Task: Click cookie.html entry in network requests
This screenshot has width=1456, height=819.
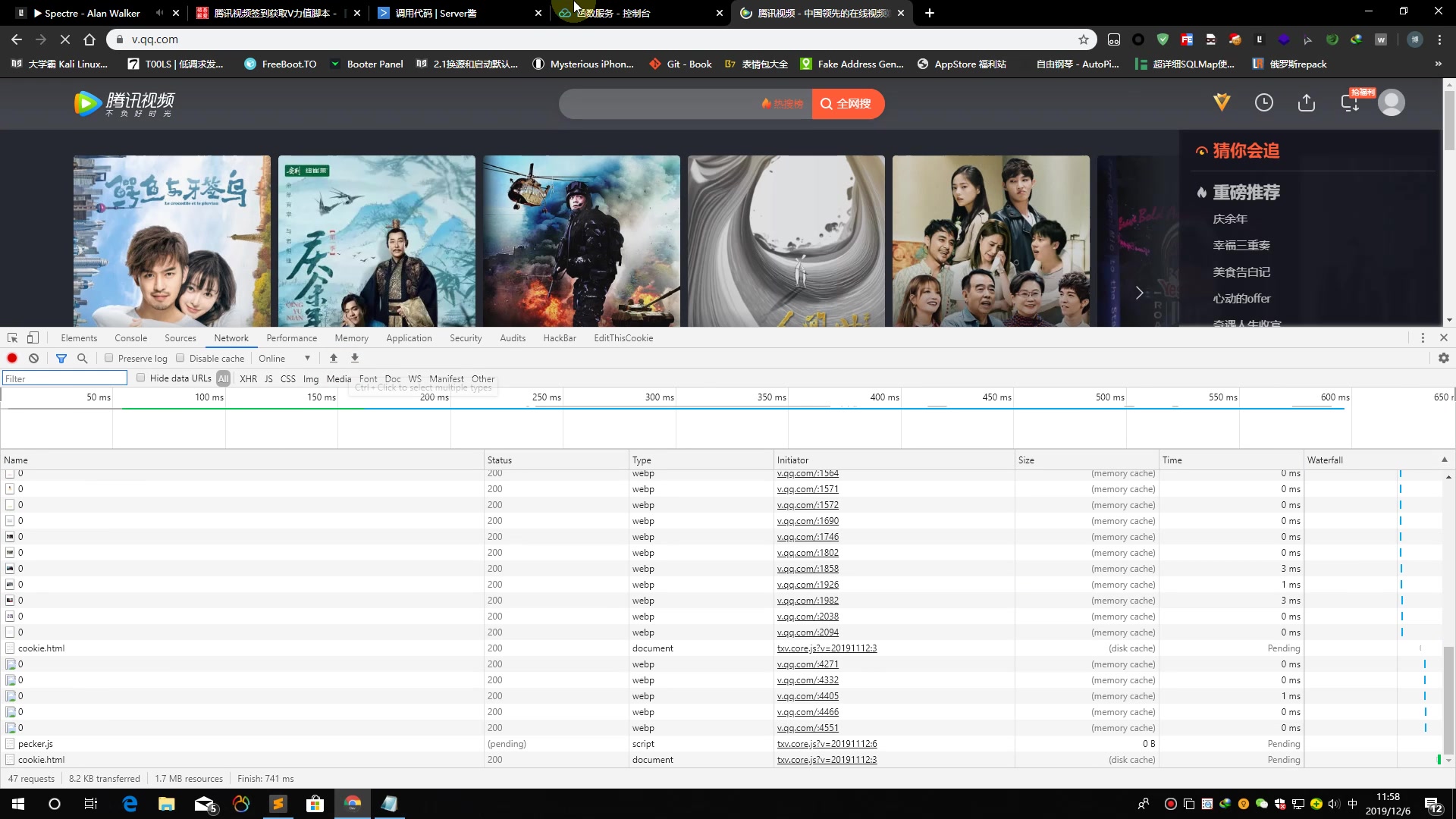Action: pos(40,648)
